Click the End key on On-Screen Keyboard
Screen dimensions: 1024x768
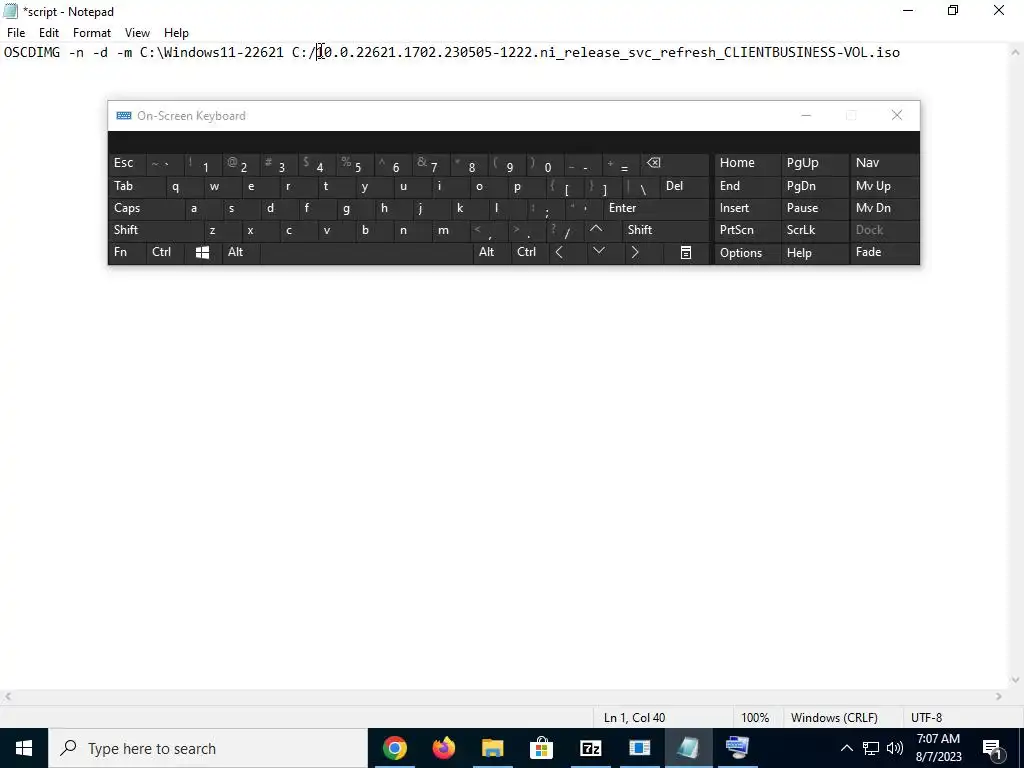(x=746, y=186)
